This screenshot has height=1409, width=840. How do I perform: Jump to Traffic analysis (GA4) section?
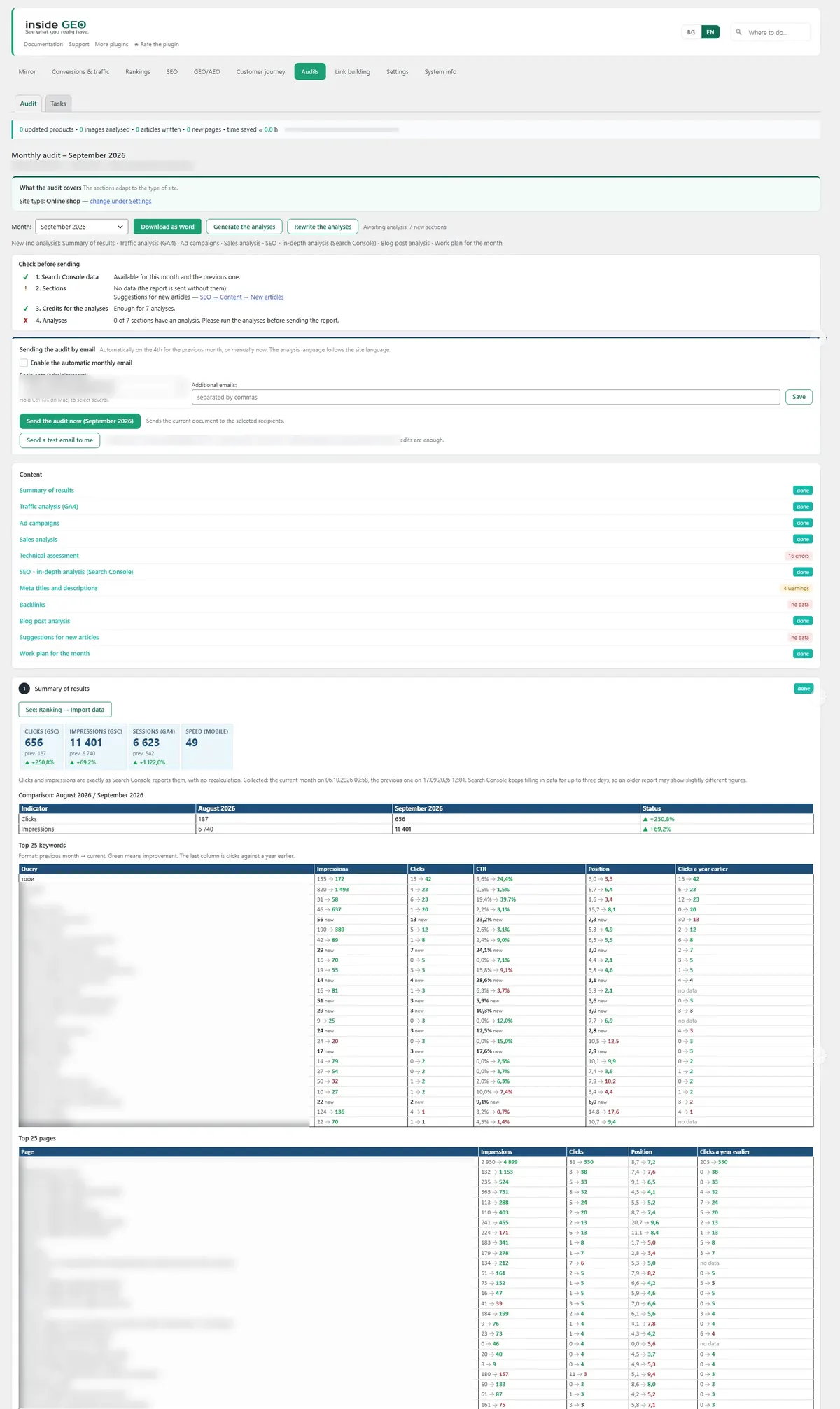49,507
